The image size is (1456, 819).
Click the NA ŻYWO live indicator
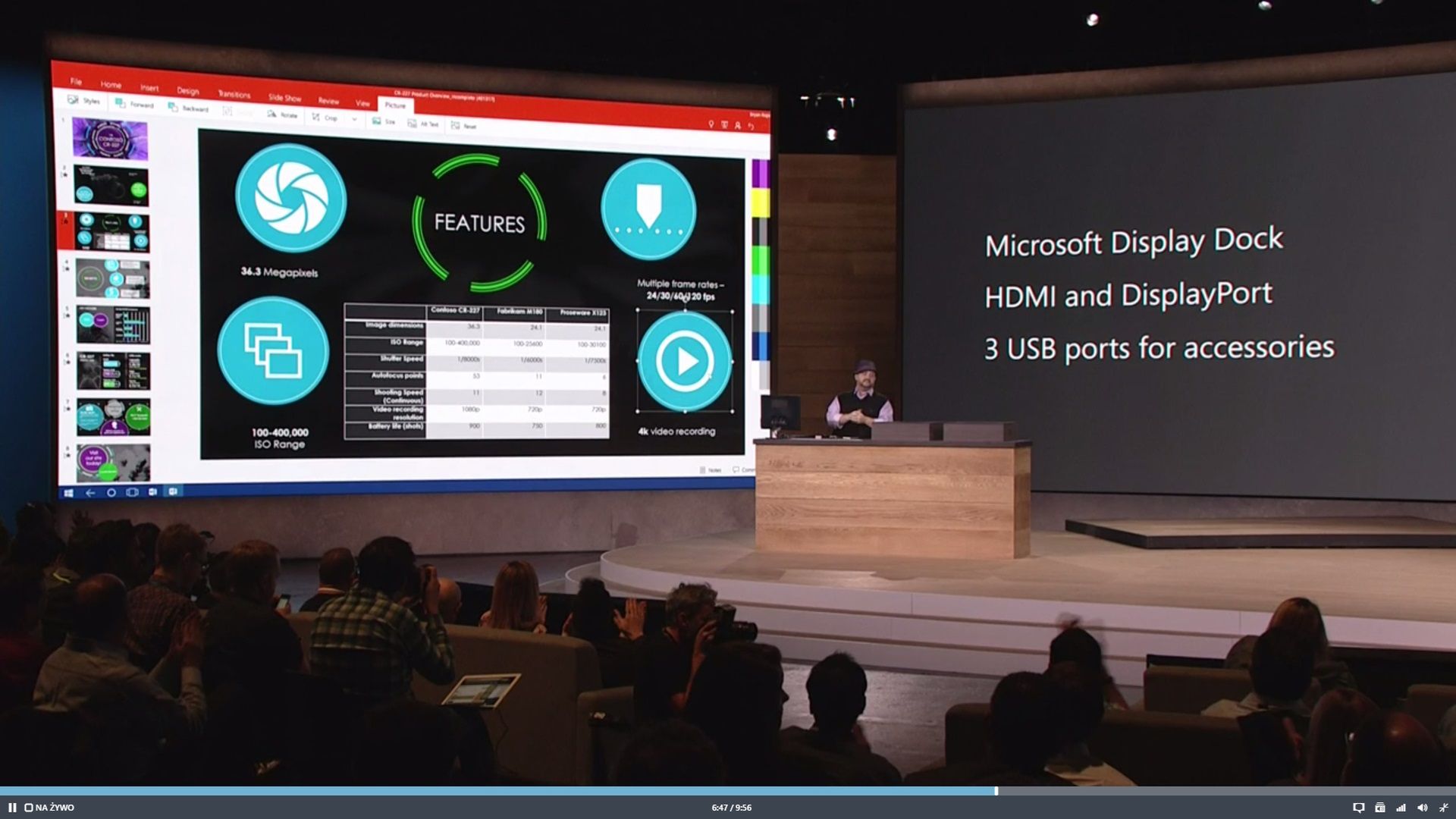point(50,808)
